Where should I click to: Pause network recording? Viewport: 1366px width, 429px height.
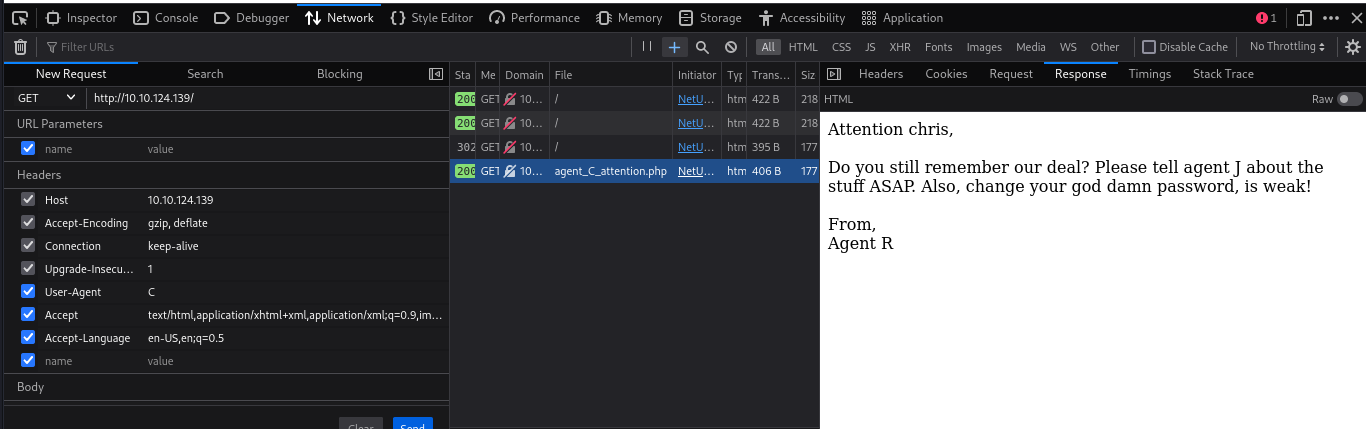click(x=647, y=47)
